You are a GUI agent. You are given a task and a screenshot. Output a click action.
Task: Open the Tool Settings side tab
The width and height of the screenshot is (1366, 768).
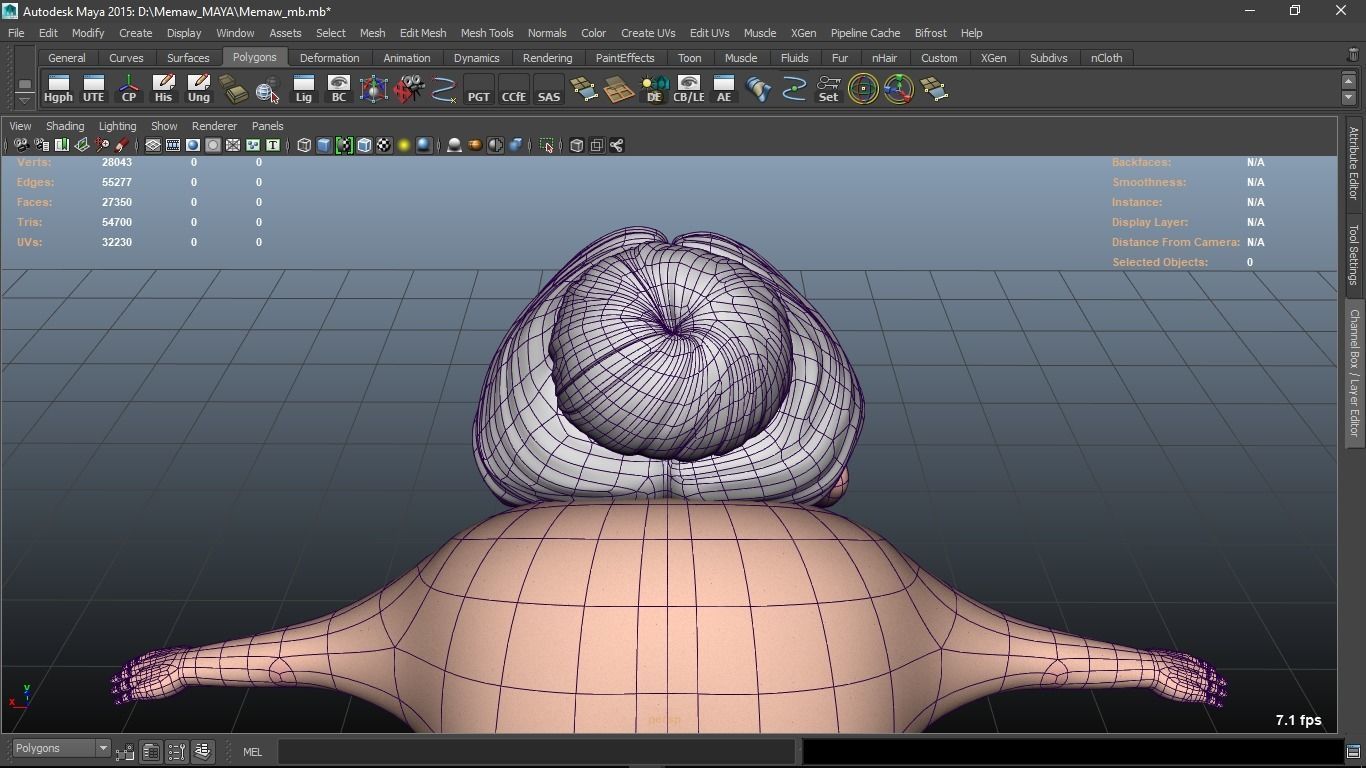click(x=1354, y=254)
